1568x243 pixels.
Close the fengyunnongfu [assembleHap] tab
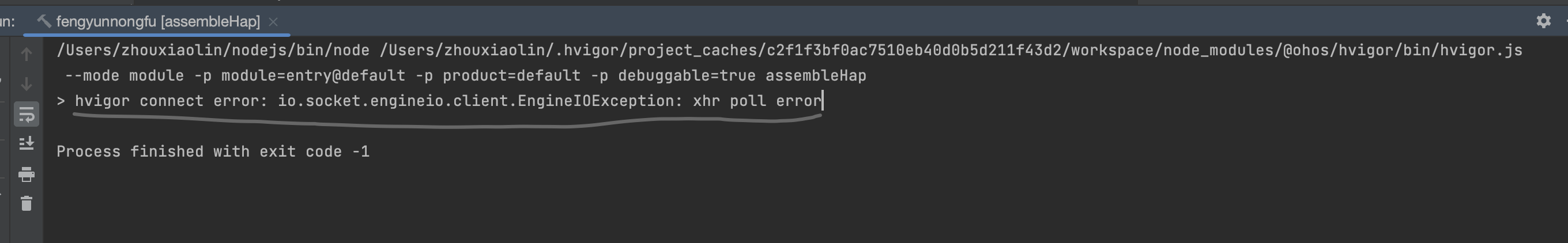click(273, 22)
